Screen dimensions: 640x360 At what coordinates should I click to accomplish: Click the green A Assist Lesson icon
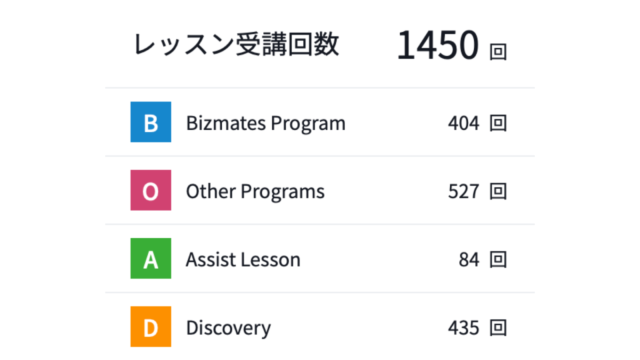click(x=151, y=258)
